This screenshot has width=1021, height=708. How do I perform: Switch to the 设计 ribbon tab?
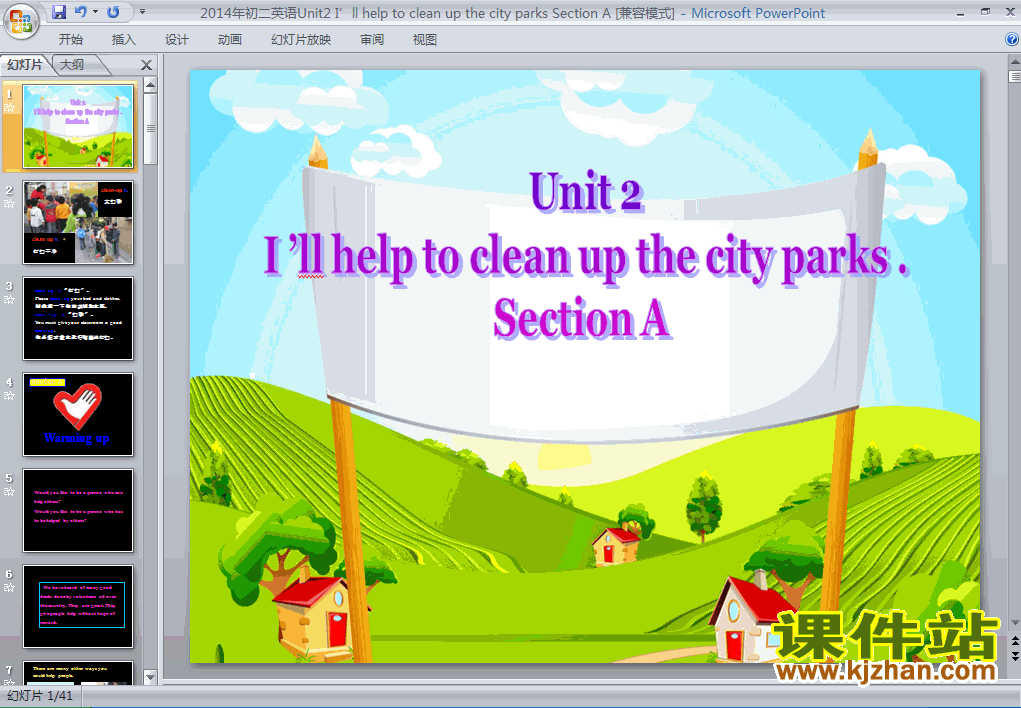point(176,40)
